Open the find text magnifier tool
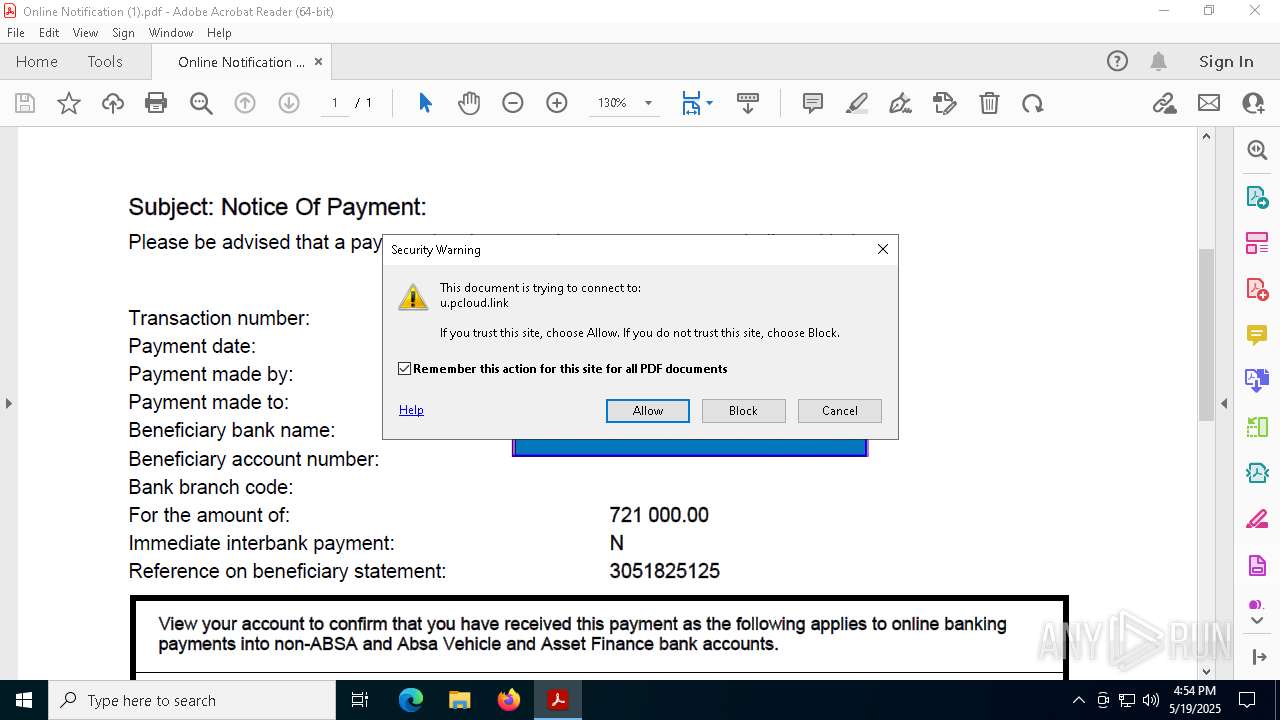Viewport: 1280px width, 720px height. click(x=201, y=103)
